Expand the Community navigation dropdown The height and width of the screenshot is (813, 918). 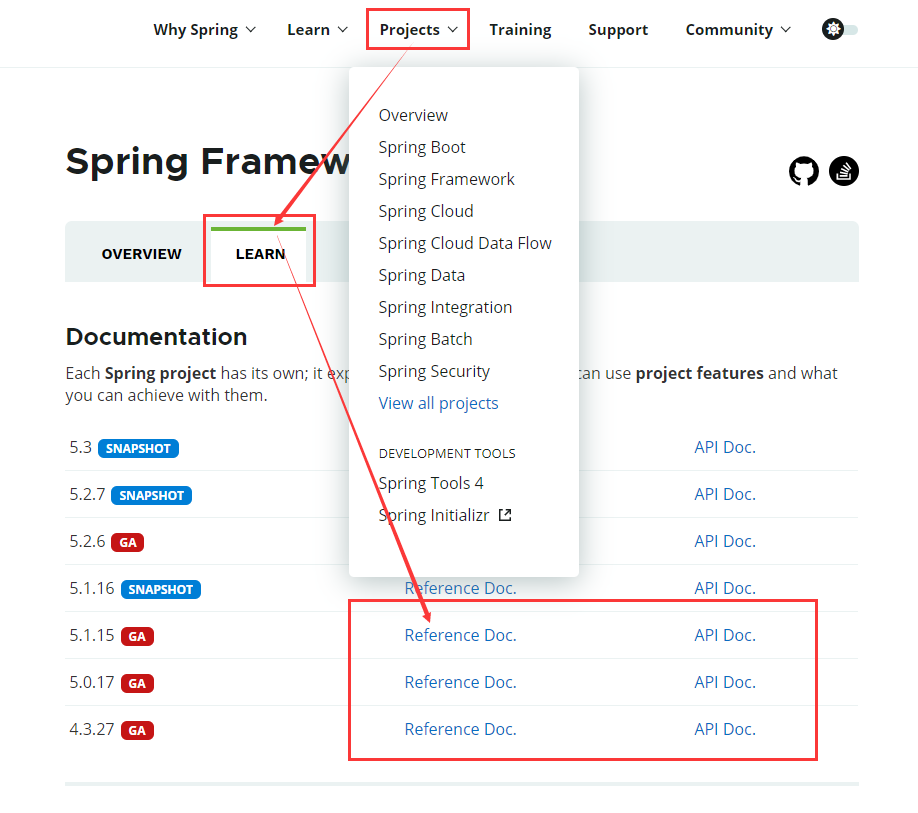[x=738, y=30]
